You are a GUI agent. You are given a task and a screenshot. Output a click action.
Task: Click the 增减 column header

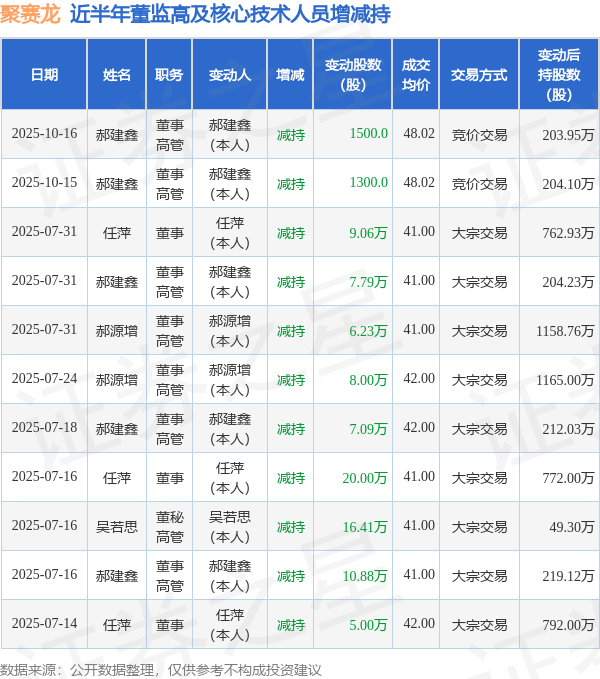coord(290,74)
